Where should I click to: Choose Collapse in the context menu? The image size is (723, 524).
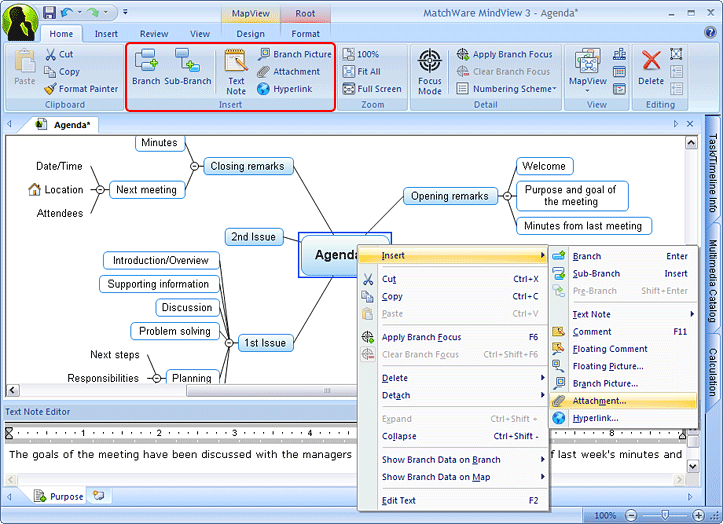(453, 436)
